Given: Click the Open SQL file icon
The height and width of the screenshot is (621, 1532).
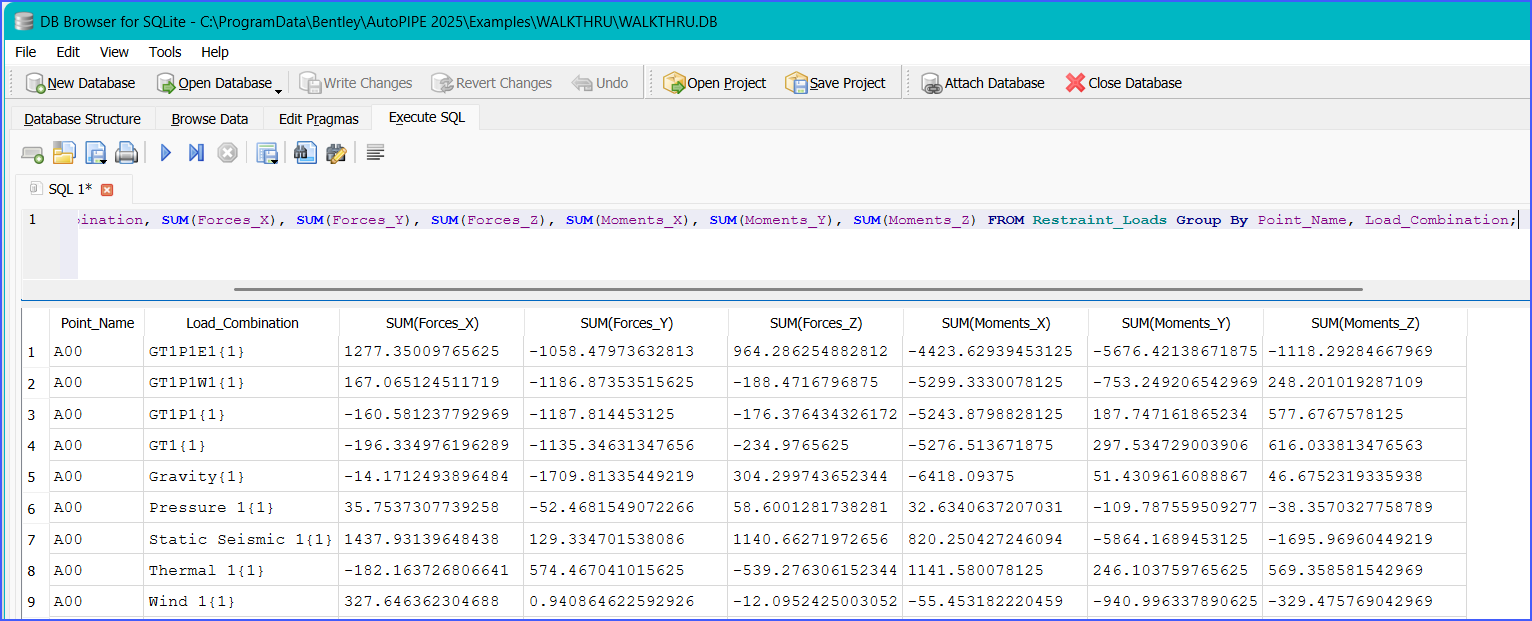Looking at the screenshot, I should [x=64, y=153].
